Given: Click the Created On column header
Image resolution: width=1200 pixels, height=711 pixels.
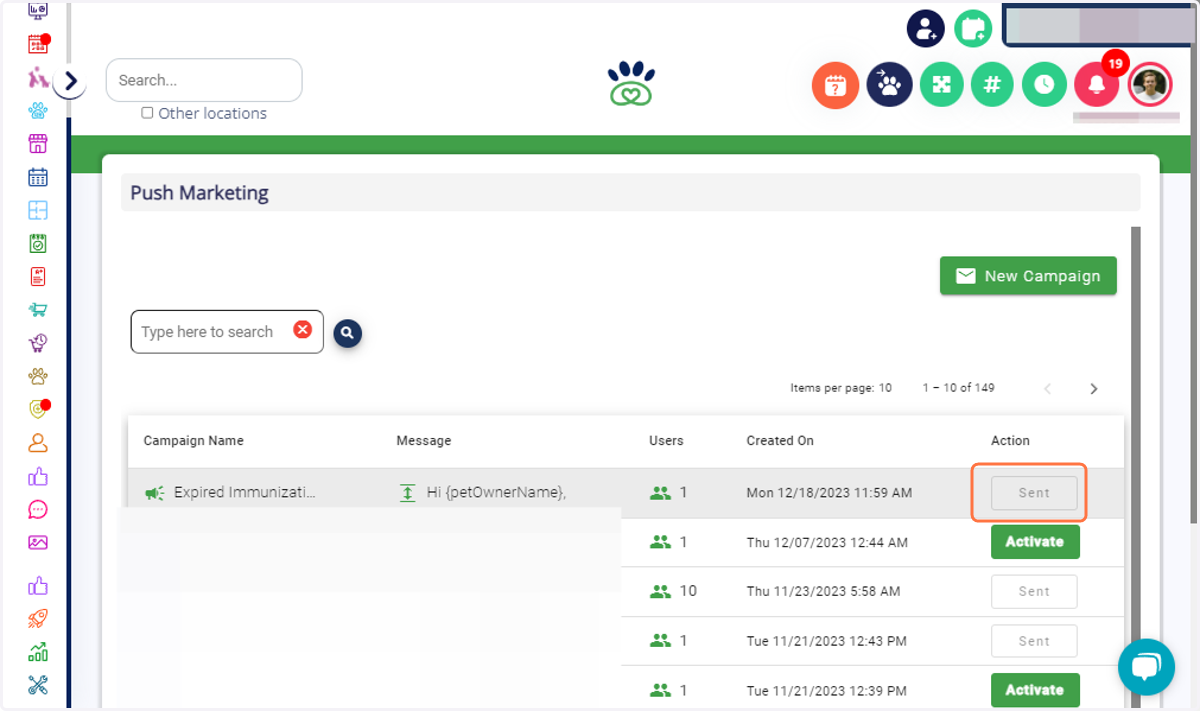Looking at the screenshot, I should click(x=780, y=440).
